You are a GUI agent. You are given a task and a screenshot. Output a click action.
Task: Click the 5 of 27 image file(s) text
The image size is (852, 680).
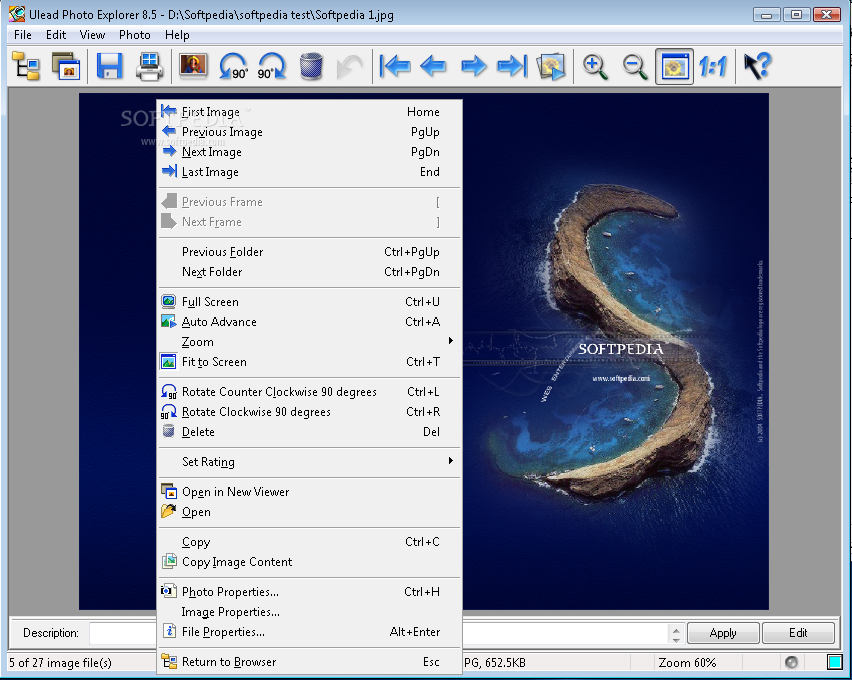coord(60,663)
